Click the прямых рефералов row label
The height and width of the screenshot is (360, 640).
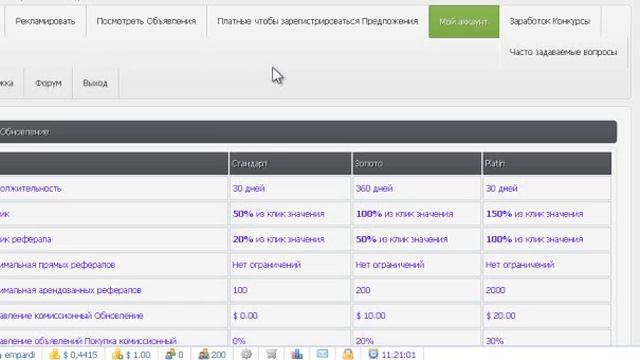(x=58, y=265)
